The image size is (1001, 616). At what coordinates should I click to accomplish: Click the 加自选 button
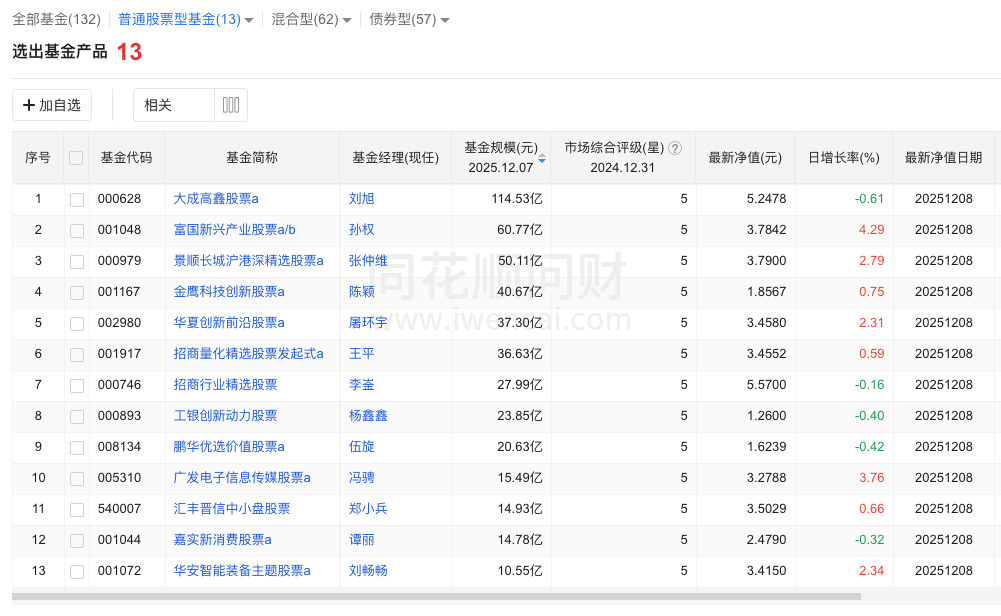coord(51,104)
